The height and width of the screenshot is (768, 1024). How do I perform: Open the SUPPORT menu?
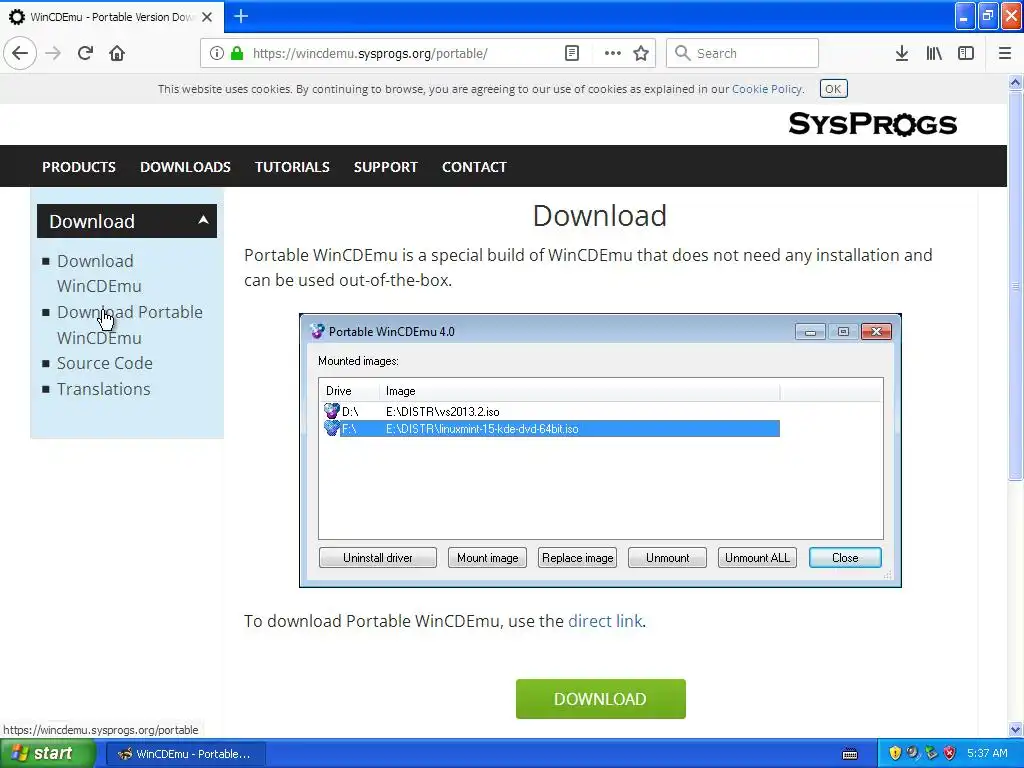[385, 167]
